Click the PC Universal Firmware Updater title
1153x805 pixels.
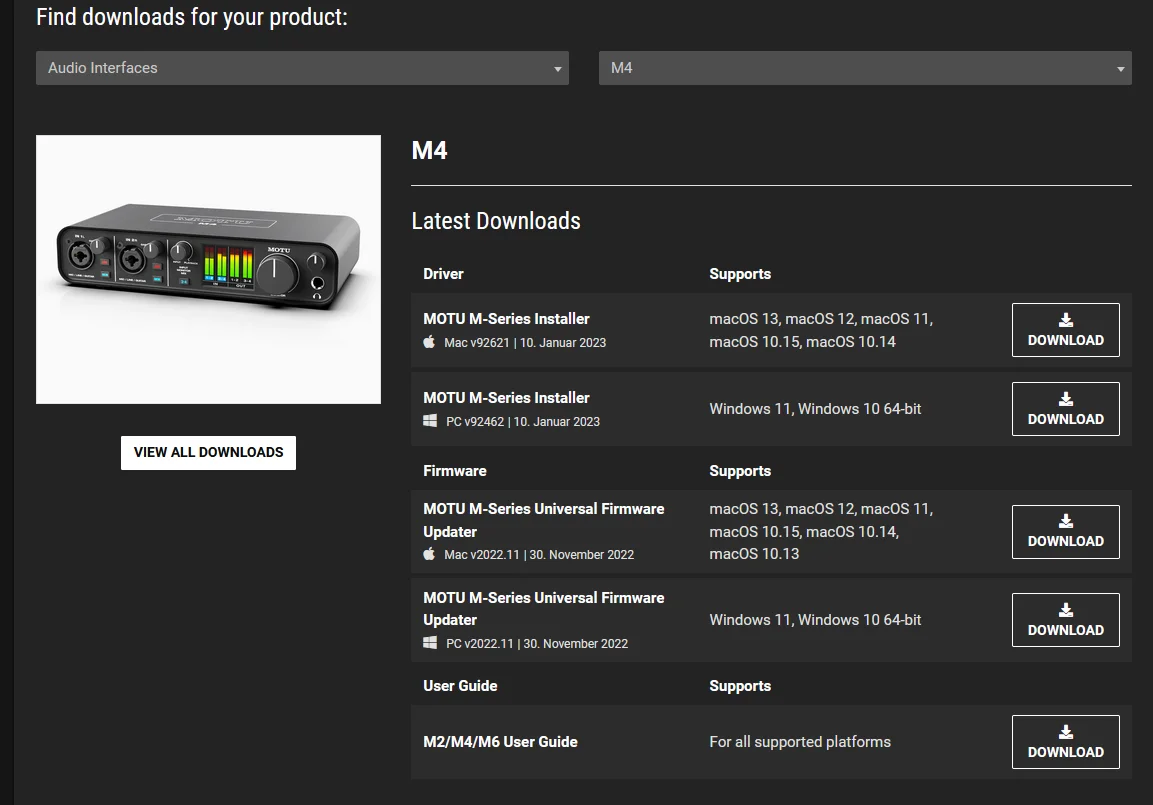coord(543,609)
